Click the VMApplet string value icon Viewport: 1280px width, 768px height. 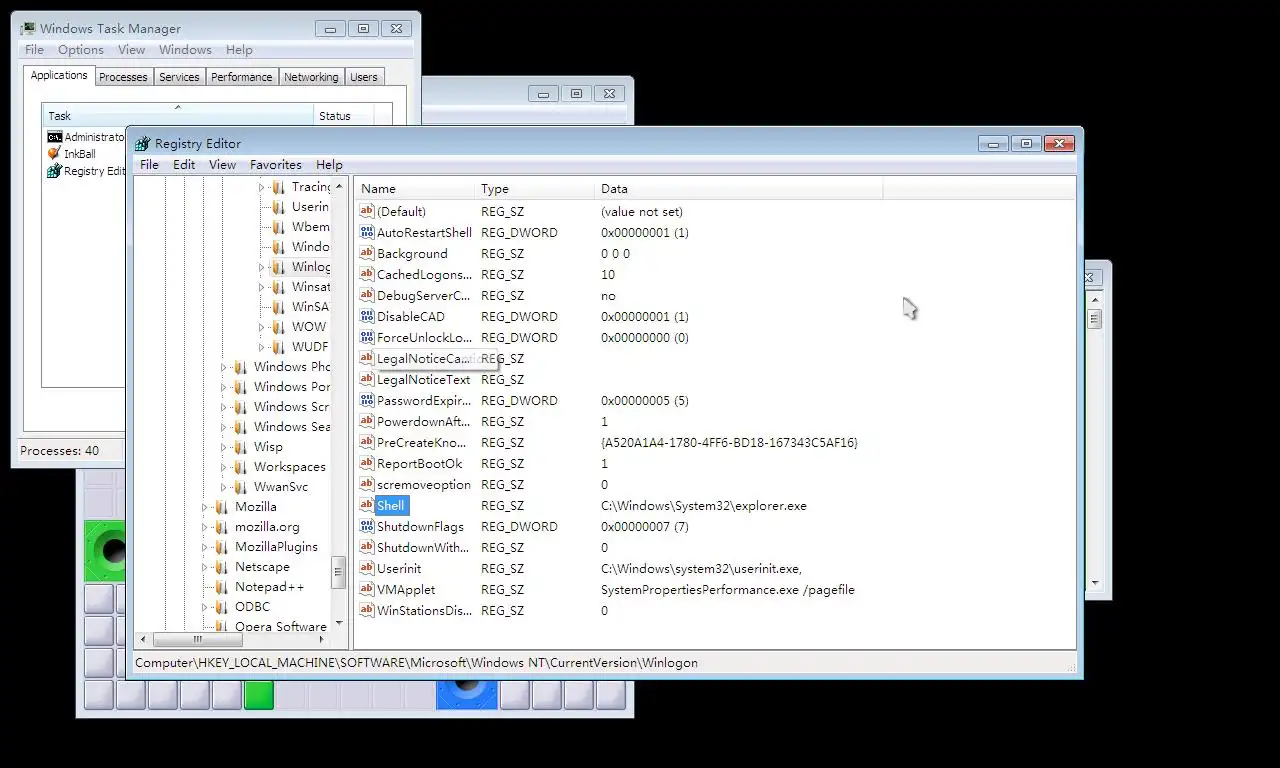(x=366, y=589)
